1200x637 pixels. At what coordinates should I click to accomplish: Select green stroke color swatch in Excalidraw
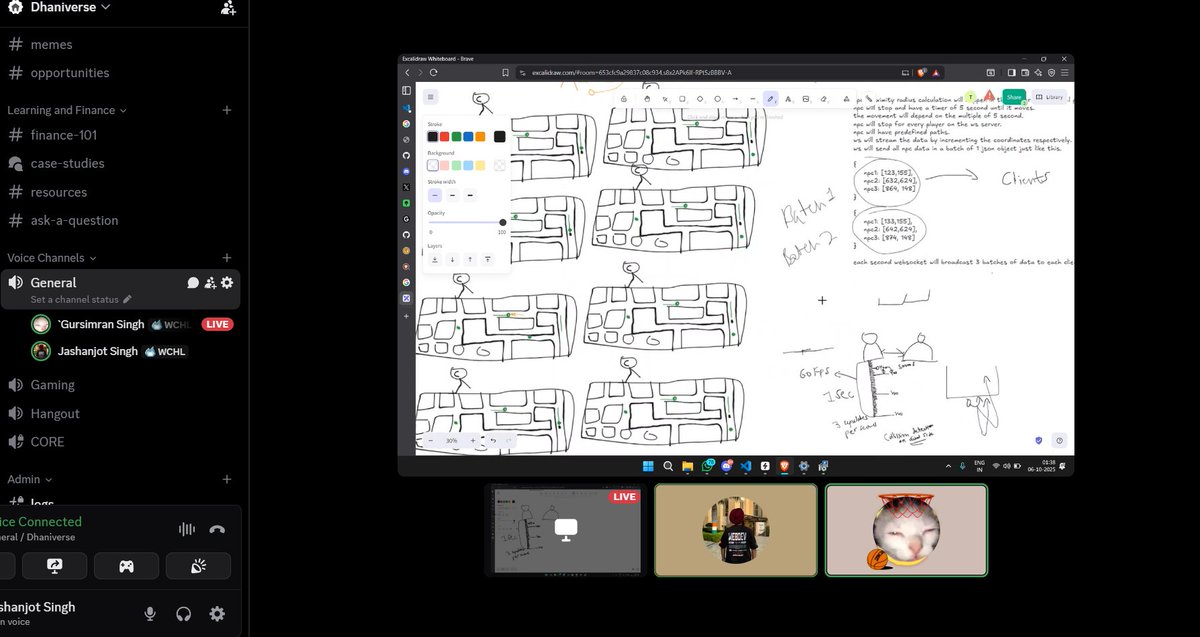[x=457, y=137]
